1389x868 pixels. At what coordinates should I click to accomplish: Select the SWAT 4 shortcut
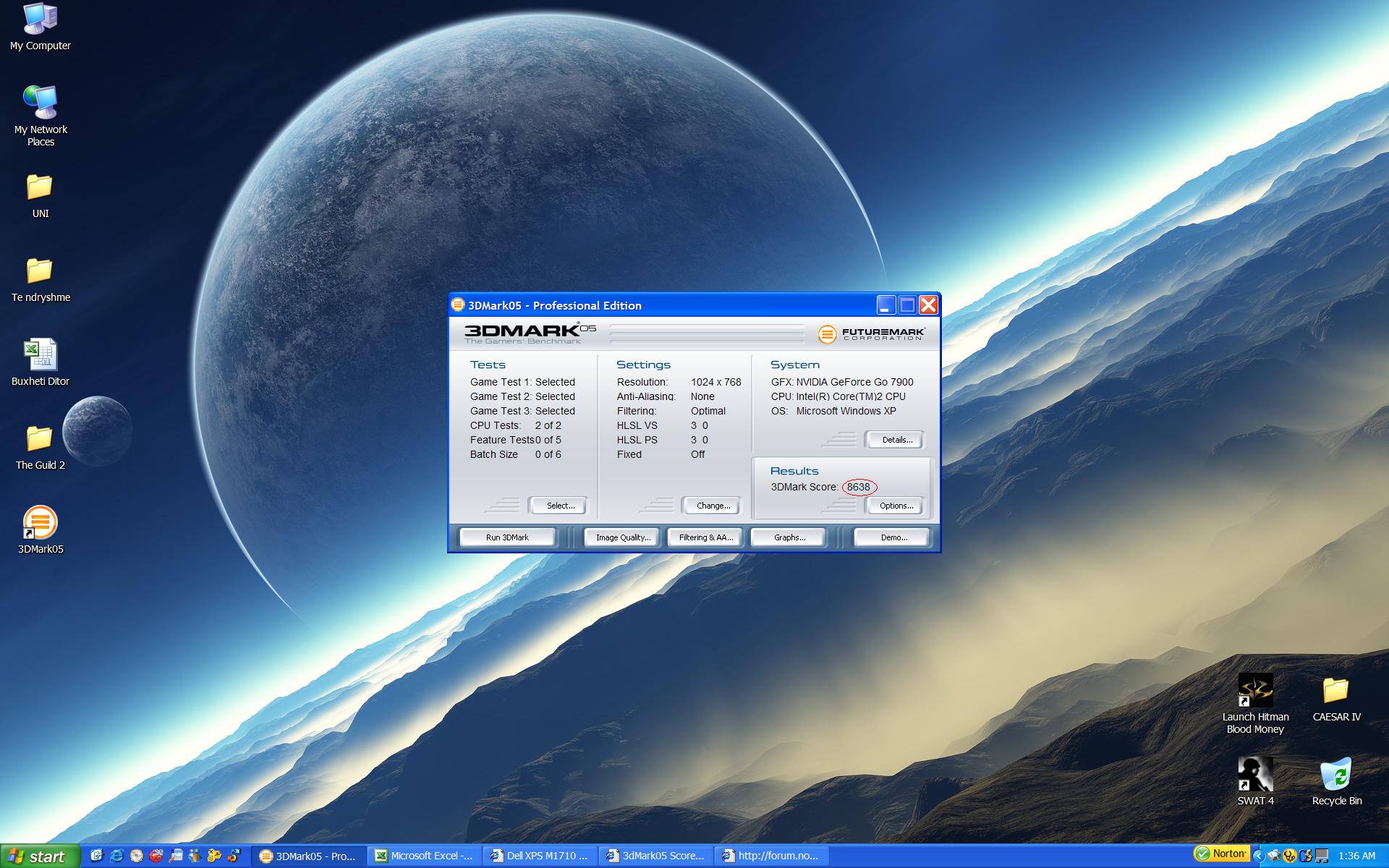1255,781
